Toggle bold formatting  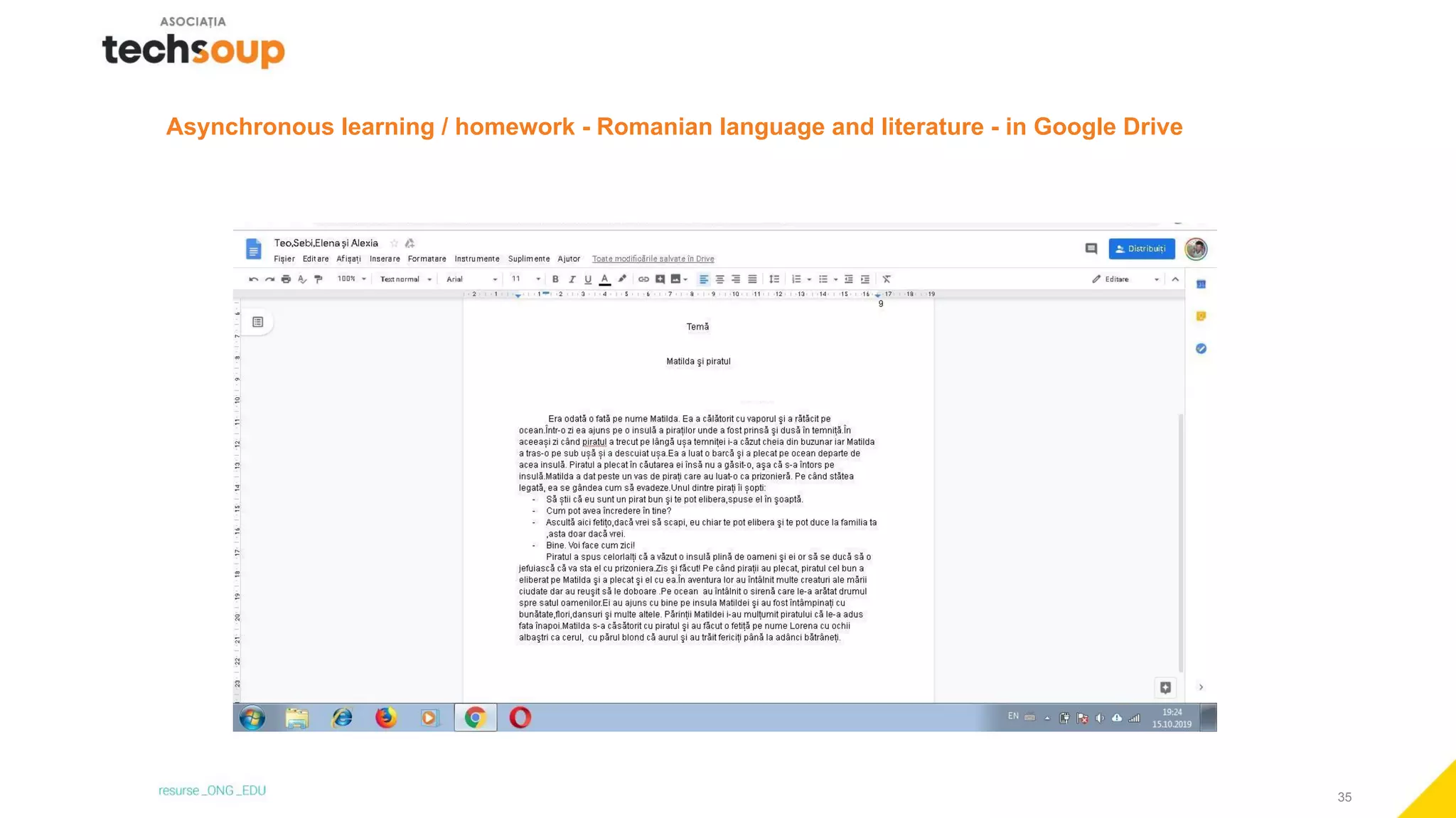555,279
